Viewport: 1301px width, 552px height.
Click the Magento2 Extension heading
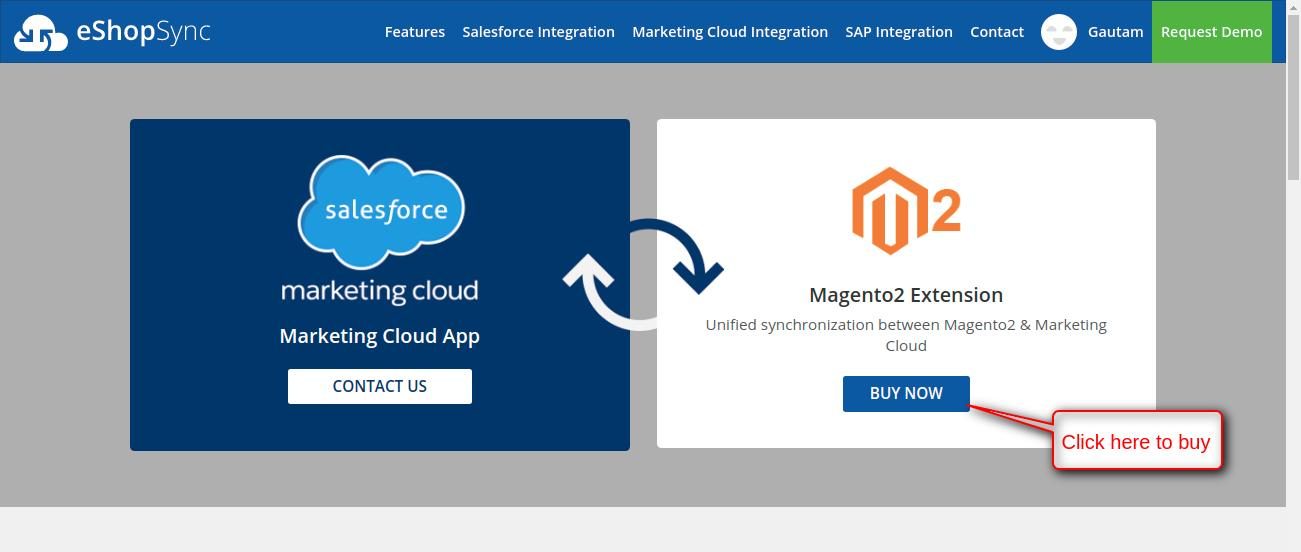[x=906, y=295]
